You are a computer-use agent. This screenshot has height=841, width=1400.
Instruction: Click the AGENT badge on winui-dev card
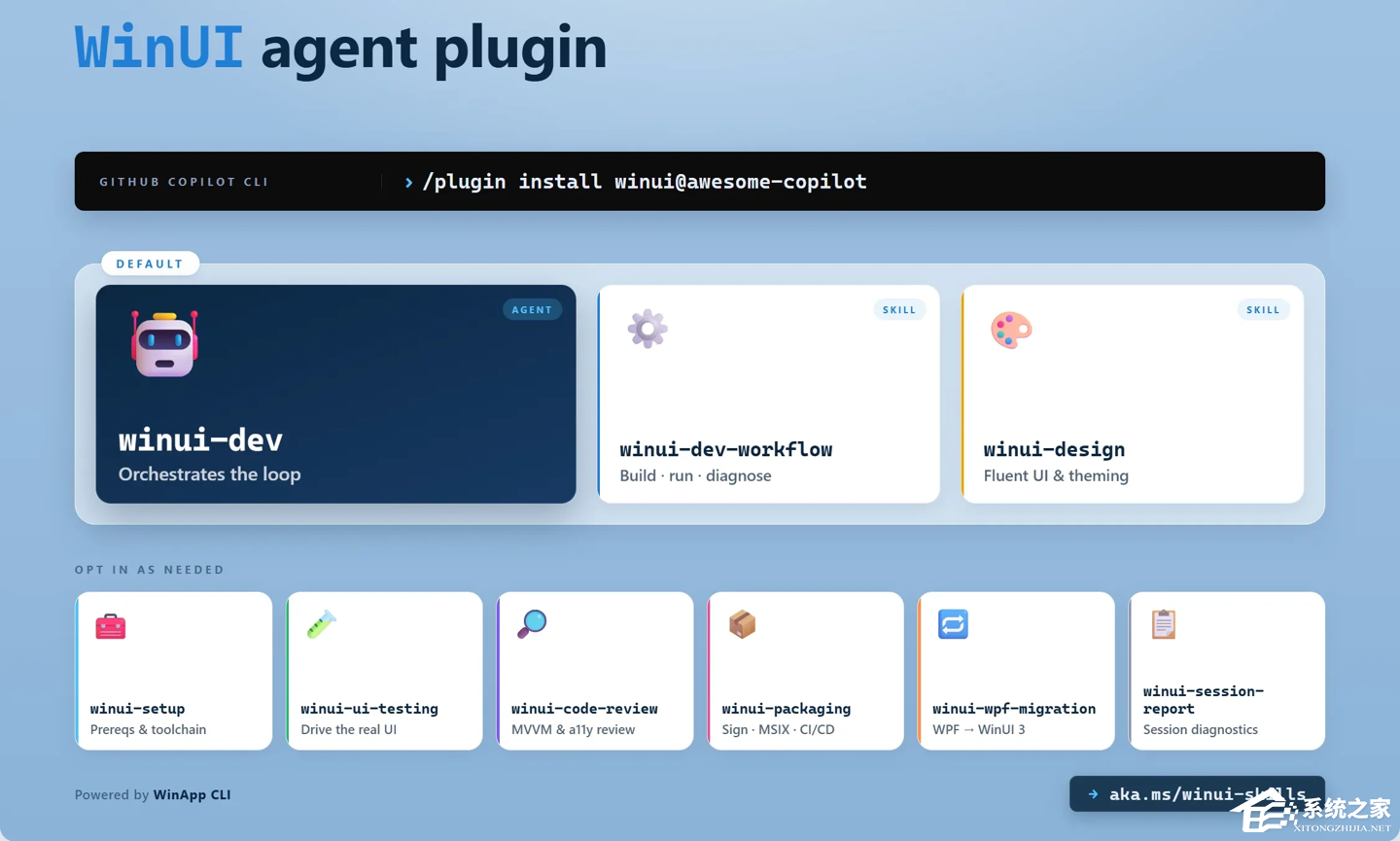tap(532, 309)
